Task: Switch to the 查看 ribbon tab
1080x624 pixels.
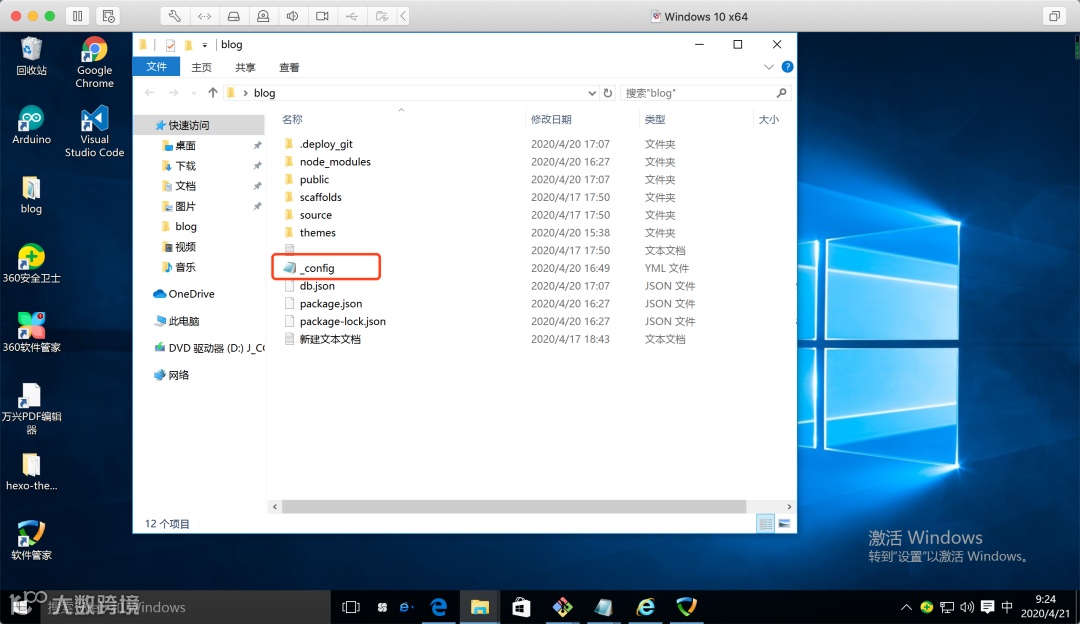Action: [289, 67]
